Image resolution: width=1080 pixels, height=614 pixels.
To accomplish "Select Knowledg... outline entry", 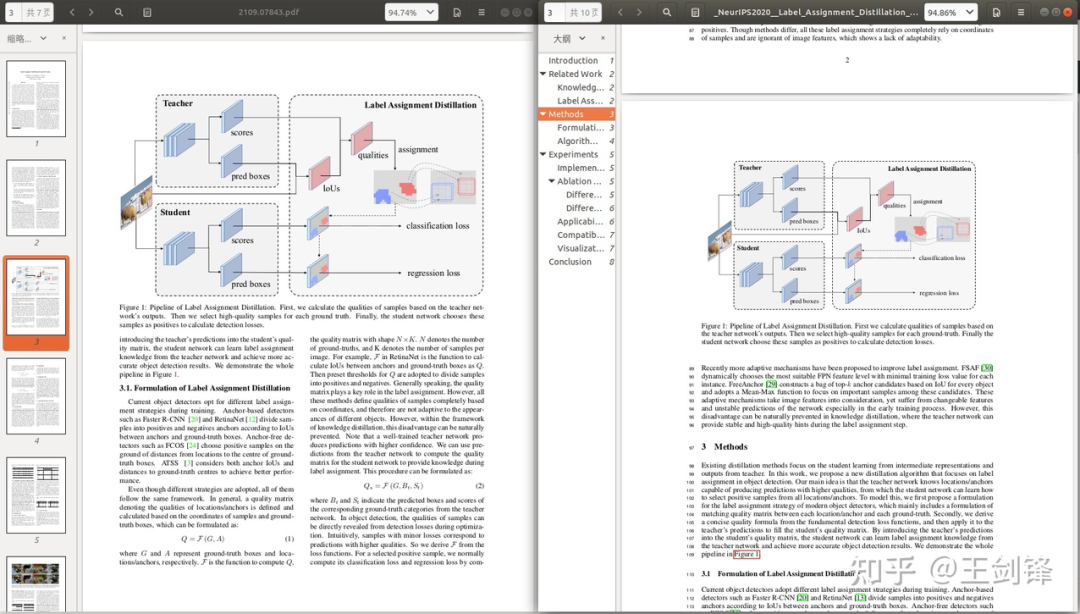I will [581, 88].
